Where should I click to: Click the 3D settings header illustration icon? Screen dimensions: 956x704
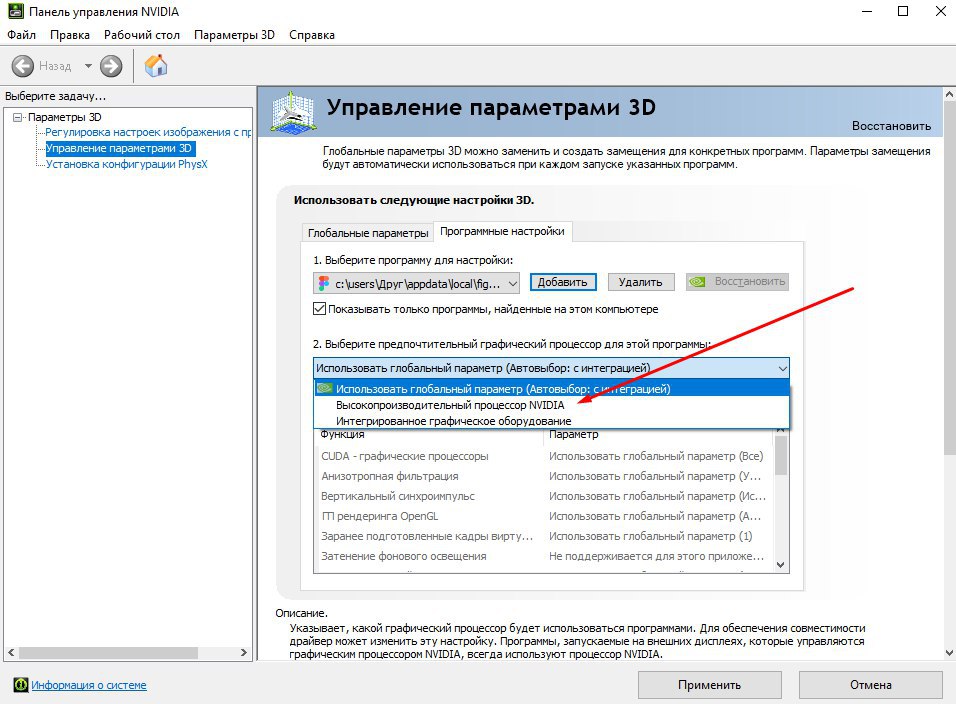tap(293, 113)
